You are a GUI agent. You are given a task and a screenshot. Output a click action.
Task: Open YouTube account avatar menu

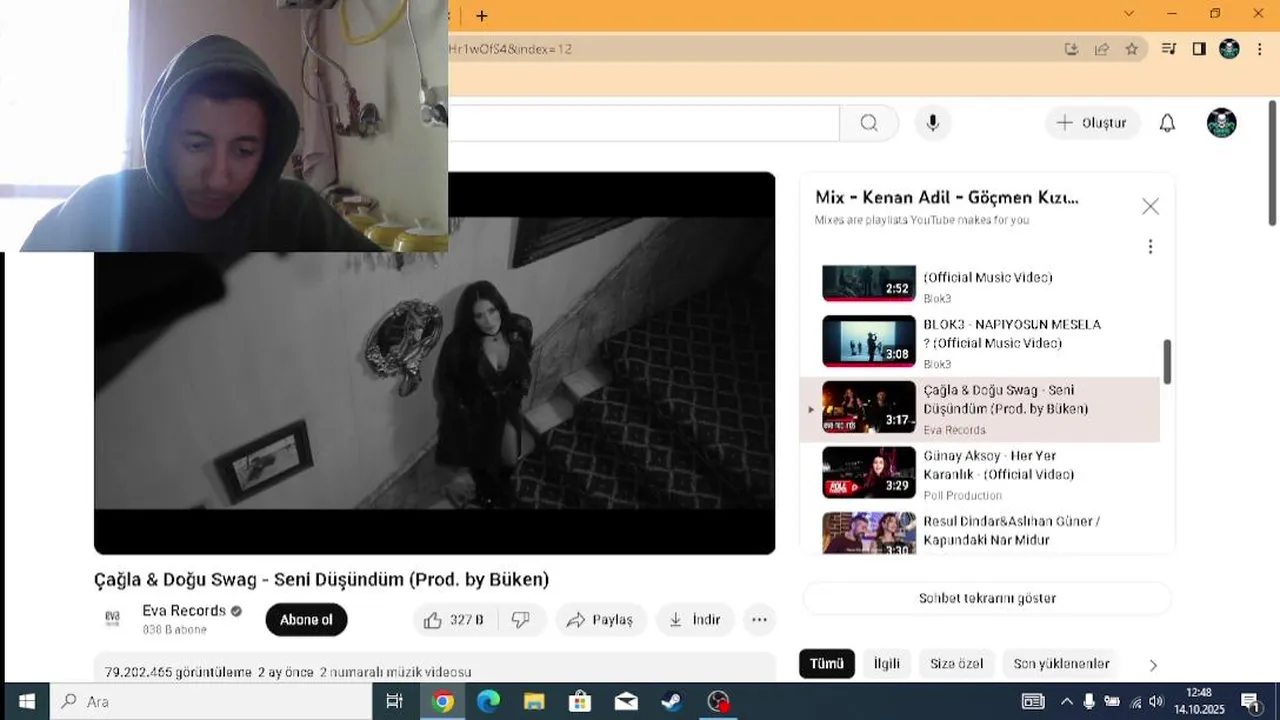click(x=1221, y=123)
